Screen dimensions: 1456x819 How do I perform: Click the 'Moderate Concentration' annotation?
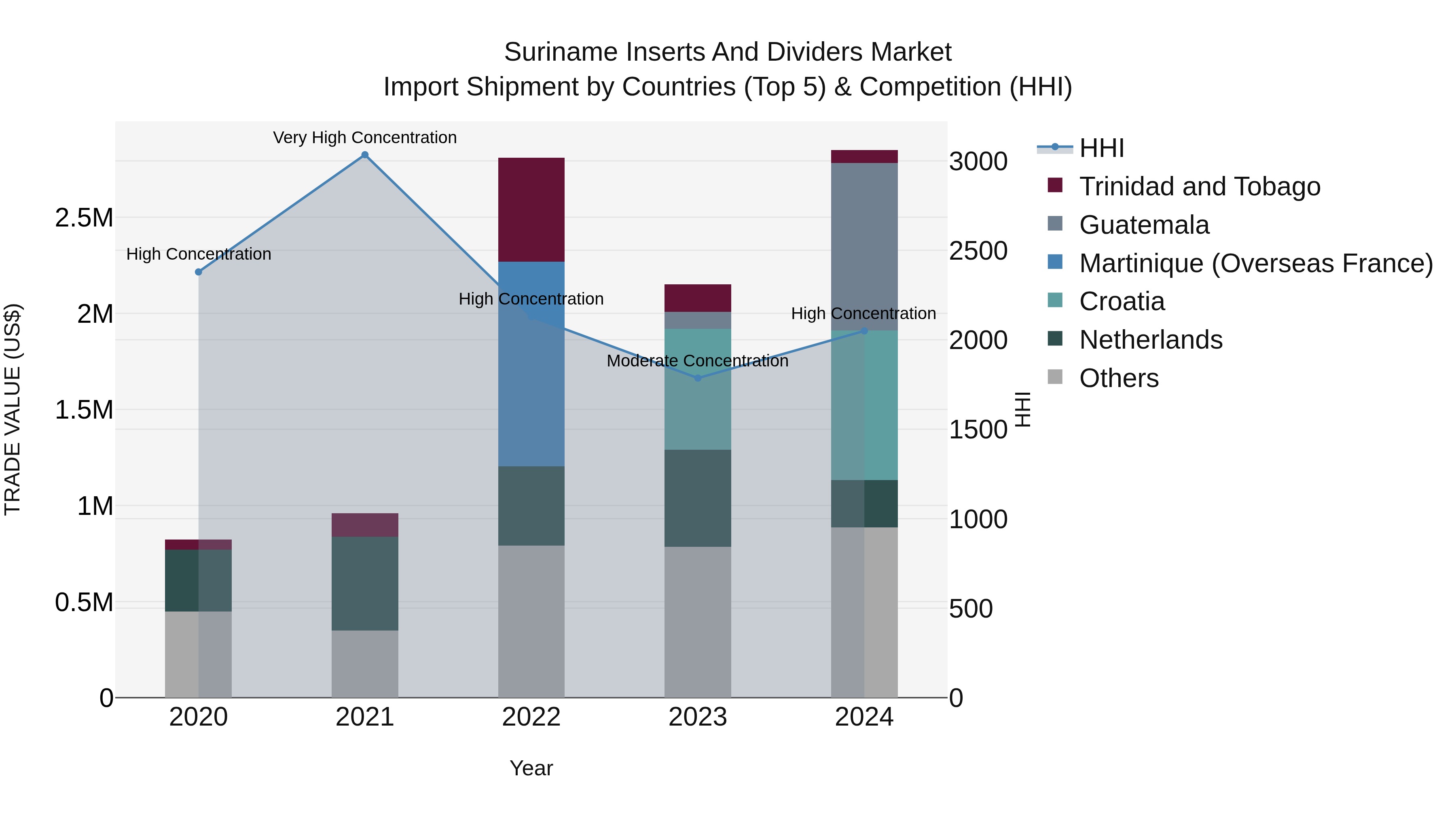click(698, 361)
